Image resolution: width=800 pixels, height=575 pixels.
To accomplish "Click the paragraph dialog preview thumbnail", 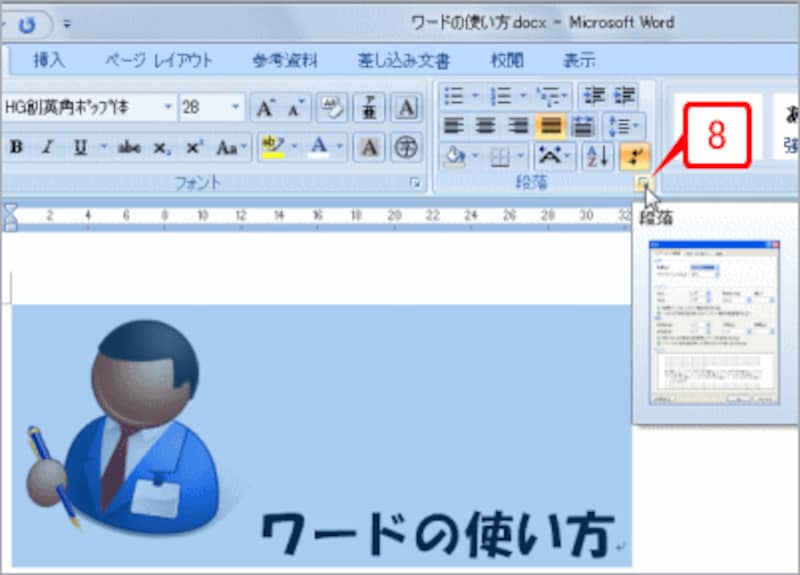I will point(714,323).
